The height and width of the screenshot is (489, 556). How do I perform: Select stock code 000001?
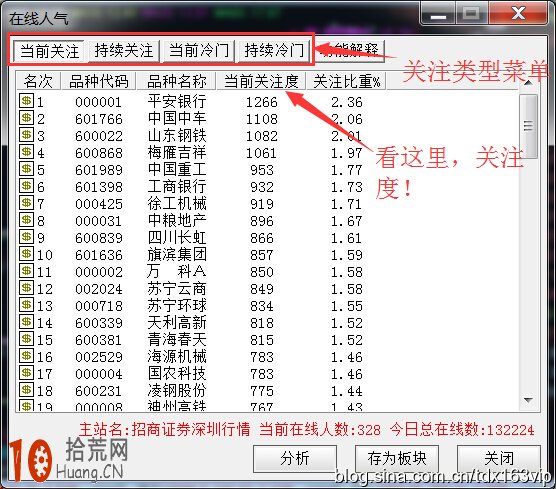pos(99,102)
